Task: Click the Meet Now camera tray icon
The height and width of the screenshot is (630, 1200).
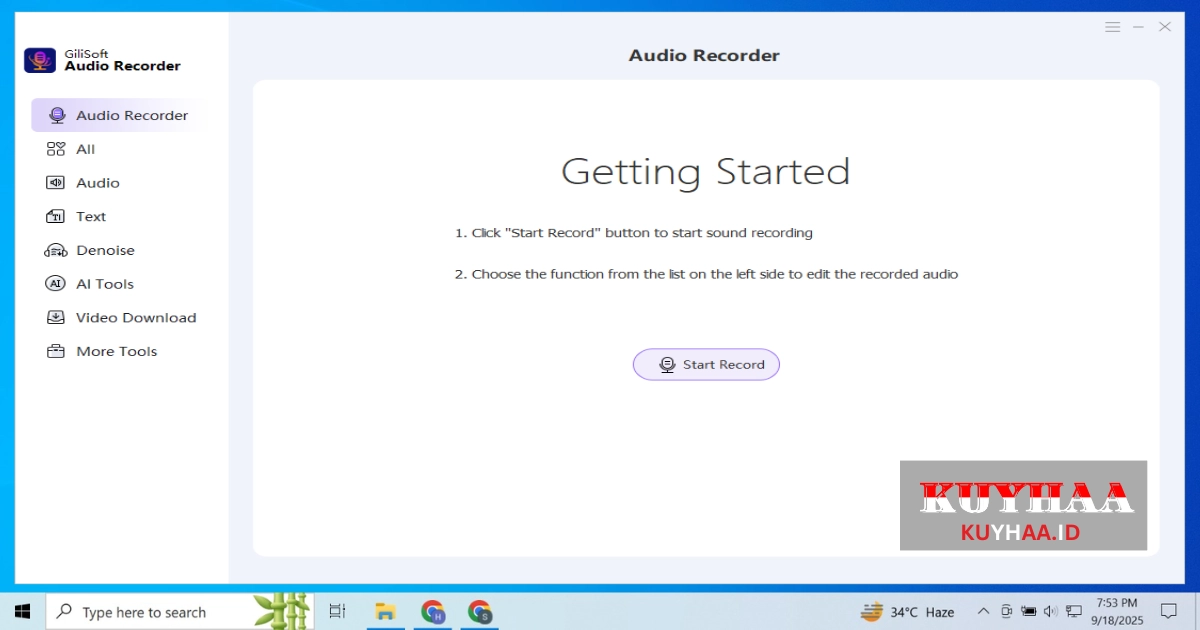Action: click(x=1006, y=611)
